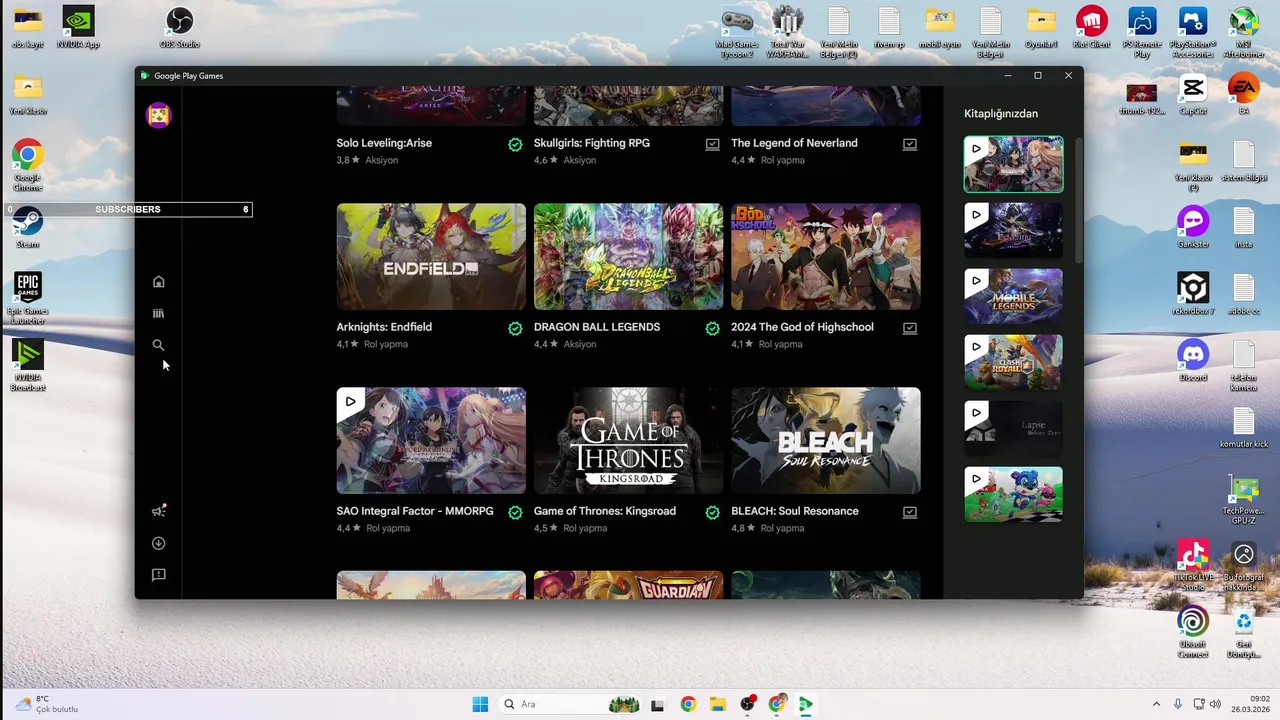Screen dimensions: 1280x720
Task: Open Epic Games Launcher desktop icon
Action: [27, 298]
